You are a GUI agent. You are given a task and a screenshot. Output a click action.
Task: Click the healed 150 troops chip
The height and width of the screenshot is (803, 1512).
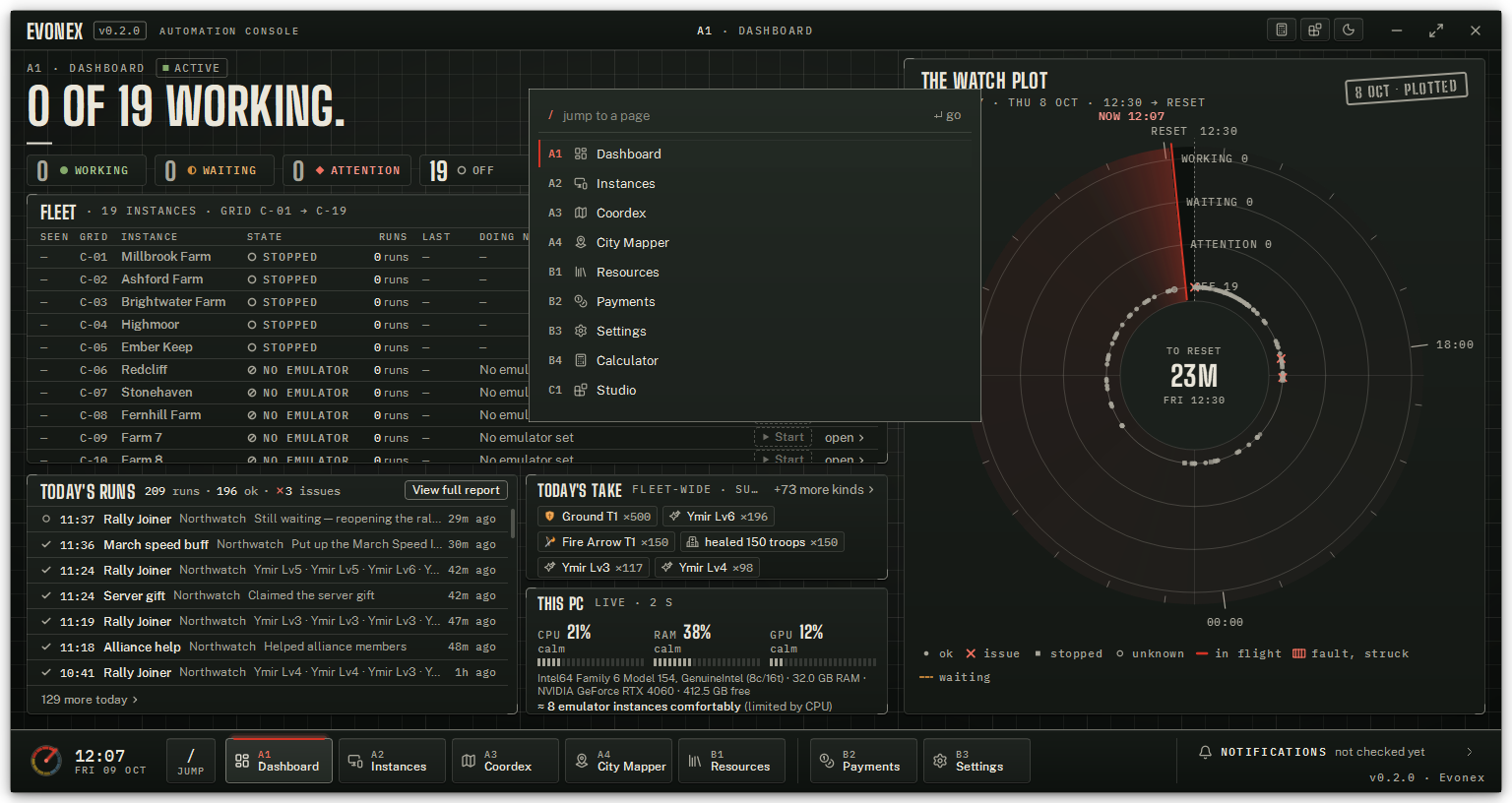762,542
